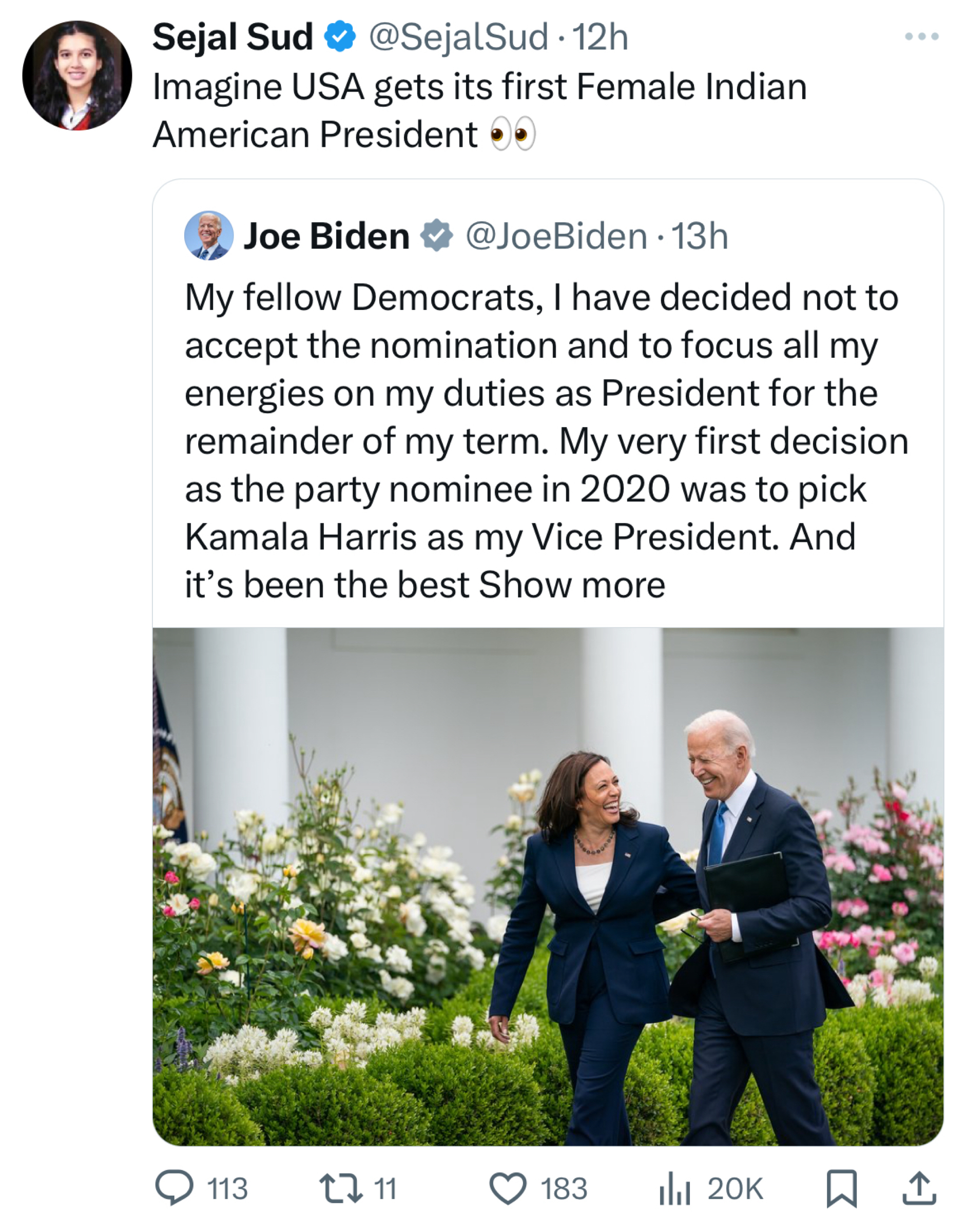
Task: Like the tweet with heart icon
Action: point(508,1188)
